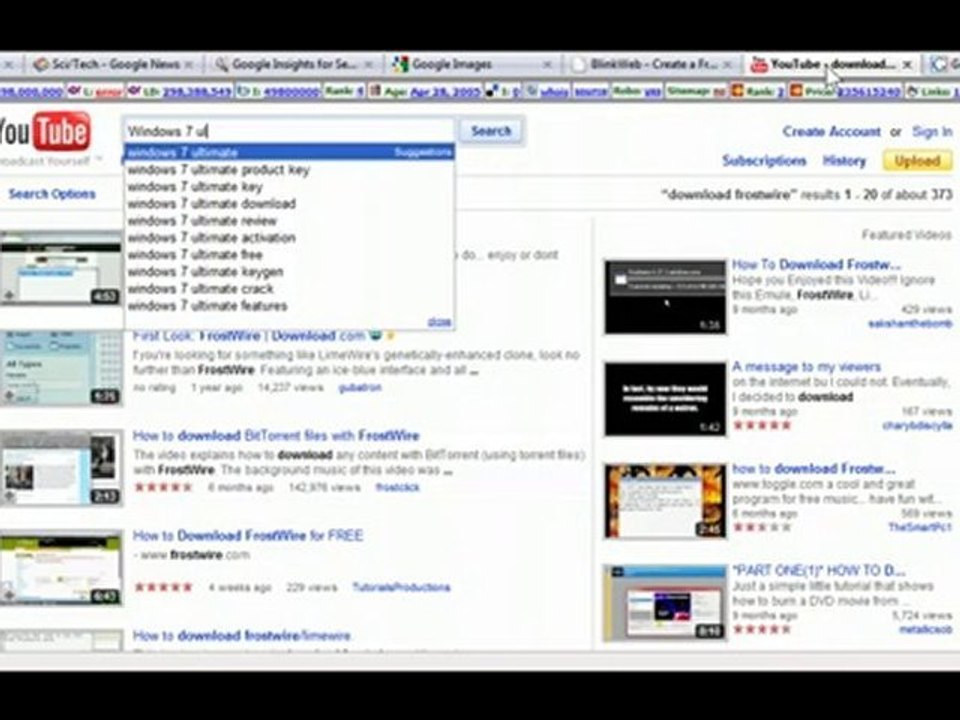Open the BlinkWeb tab

[x=651, y=64]
